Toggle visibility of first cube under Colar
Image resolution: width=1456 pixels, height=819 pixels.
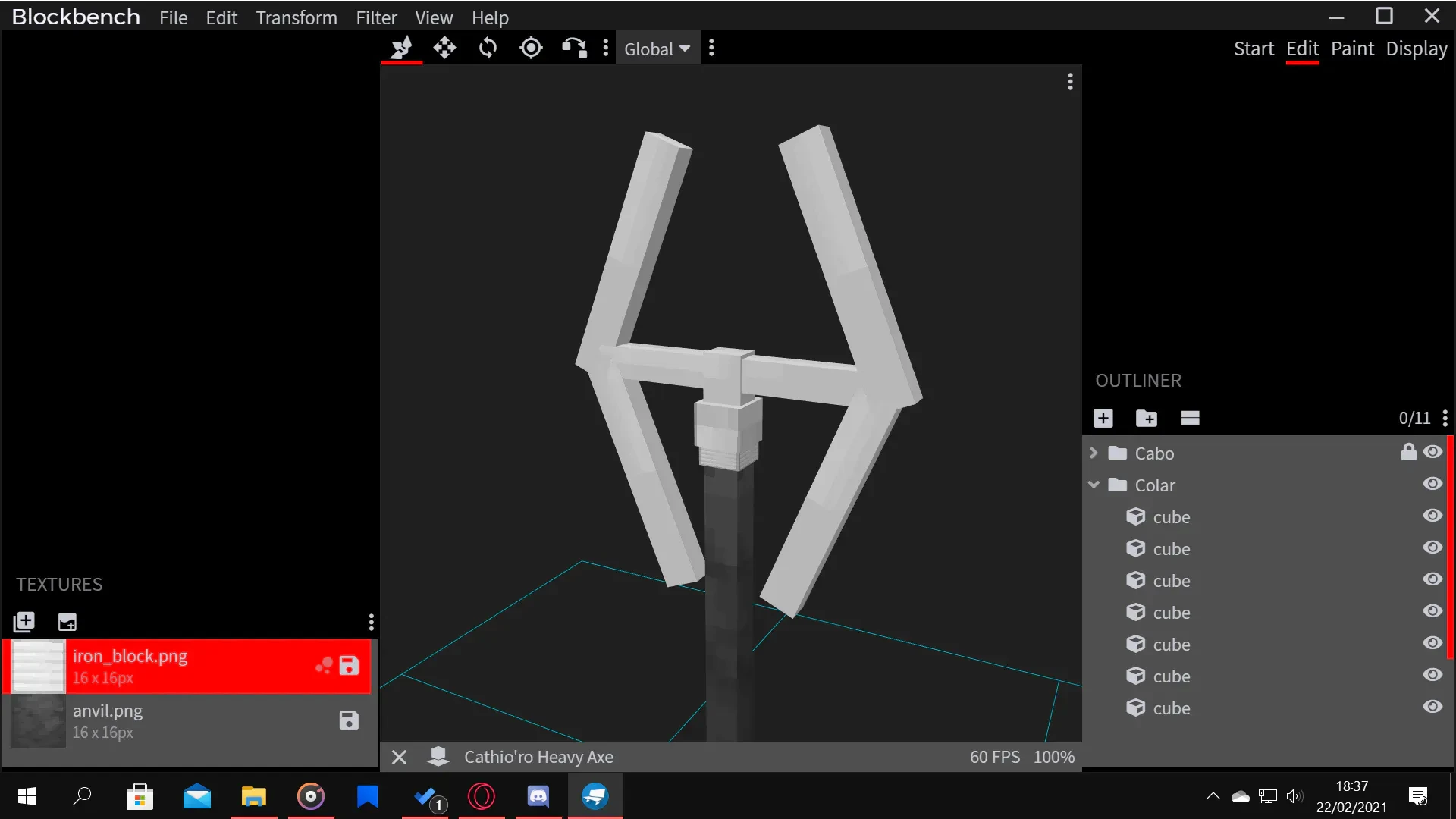point(1432,516)
